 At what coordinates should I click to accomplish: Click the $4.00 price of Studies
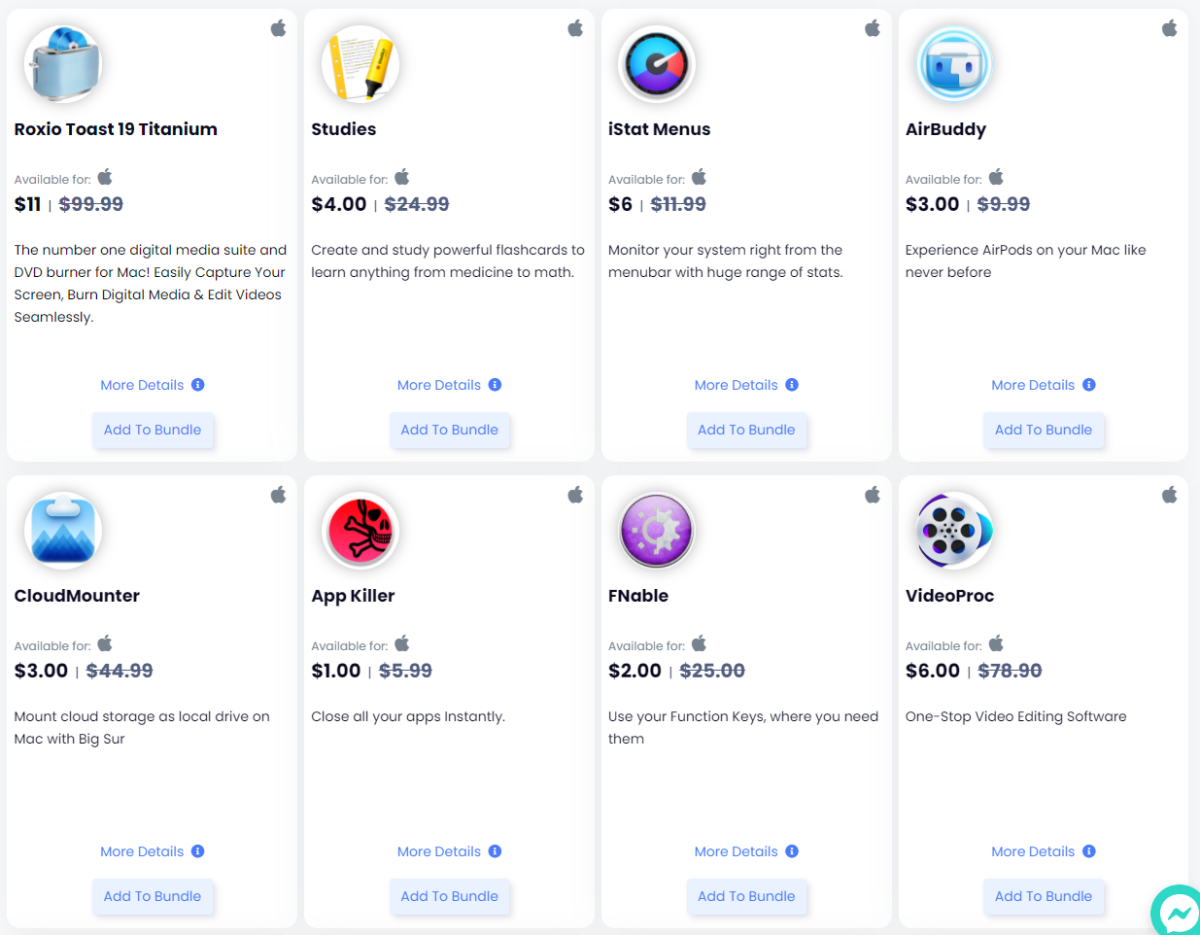coord(339,204)
